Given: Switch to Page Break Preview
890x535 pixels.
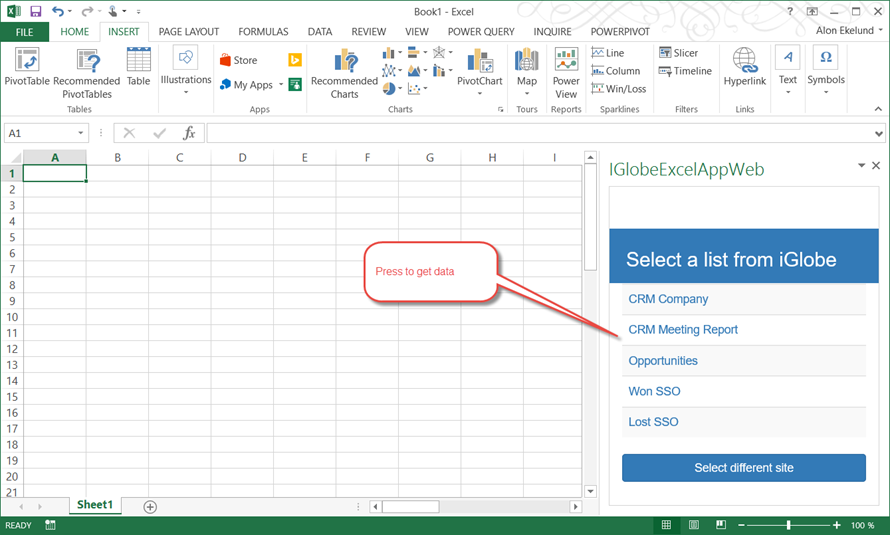Looking at the screenshot, I should click(x=721, y=525).
